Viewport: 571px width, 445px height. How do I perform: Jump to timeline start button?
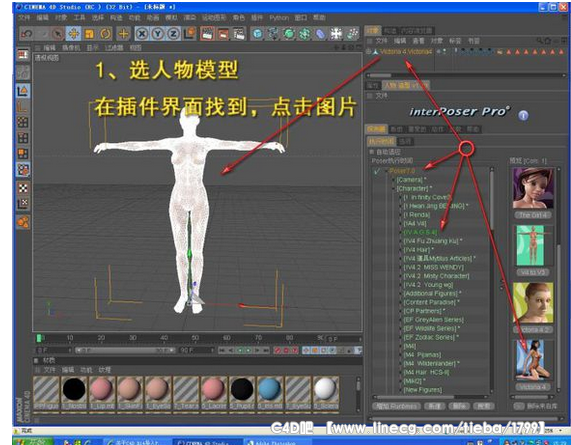point(222,350)
